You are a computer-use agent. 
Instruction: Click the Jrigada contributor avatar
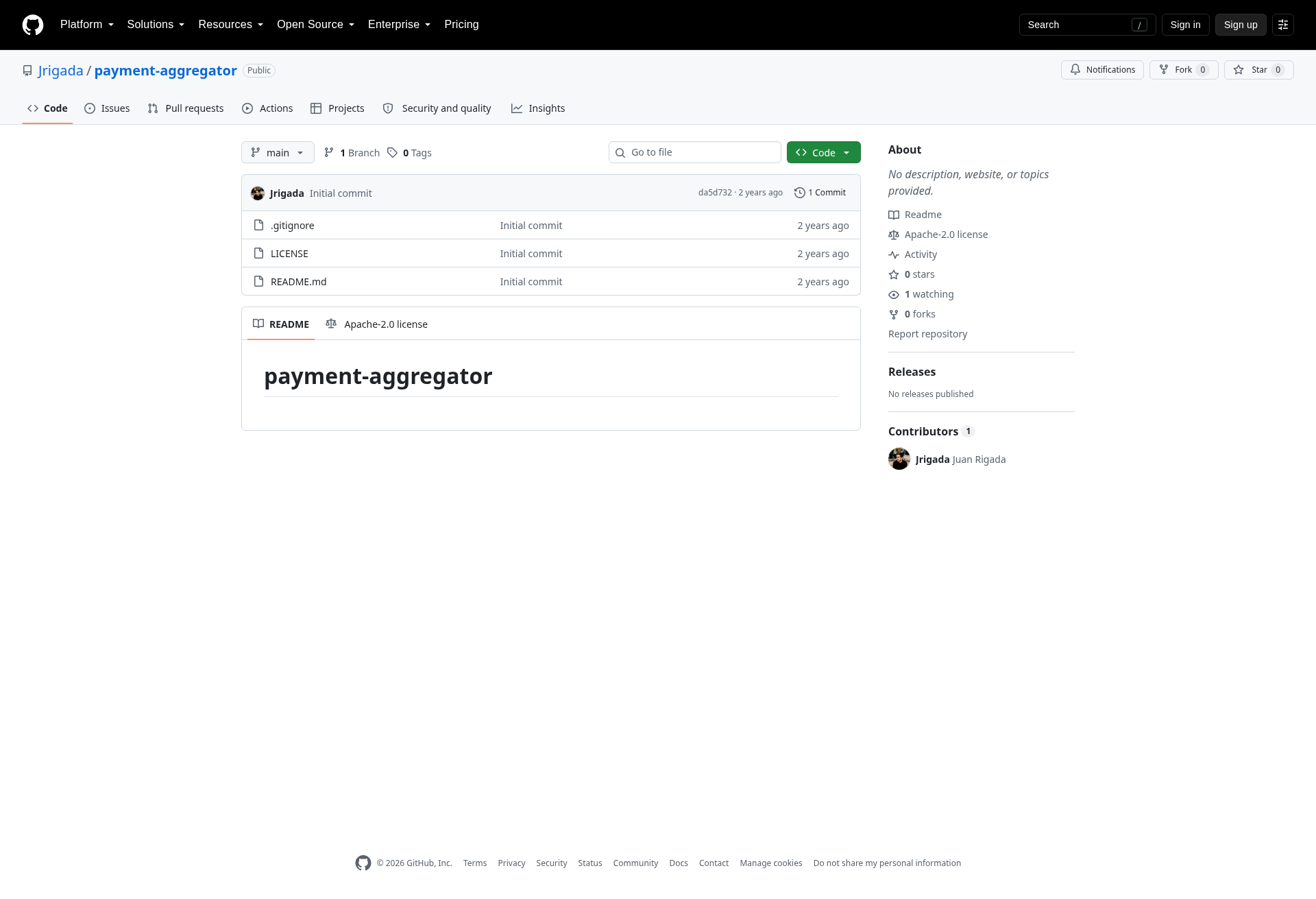point(899,459)
